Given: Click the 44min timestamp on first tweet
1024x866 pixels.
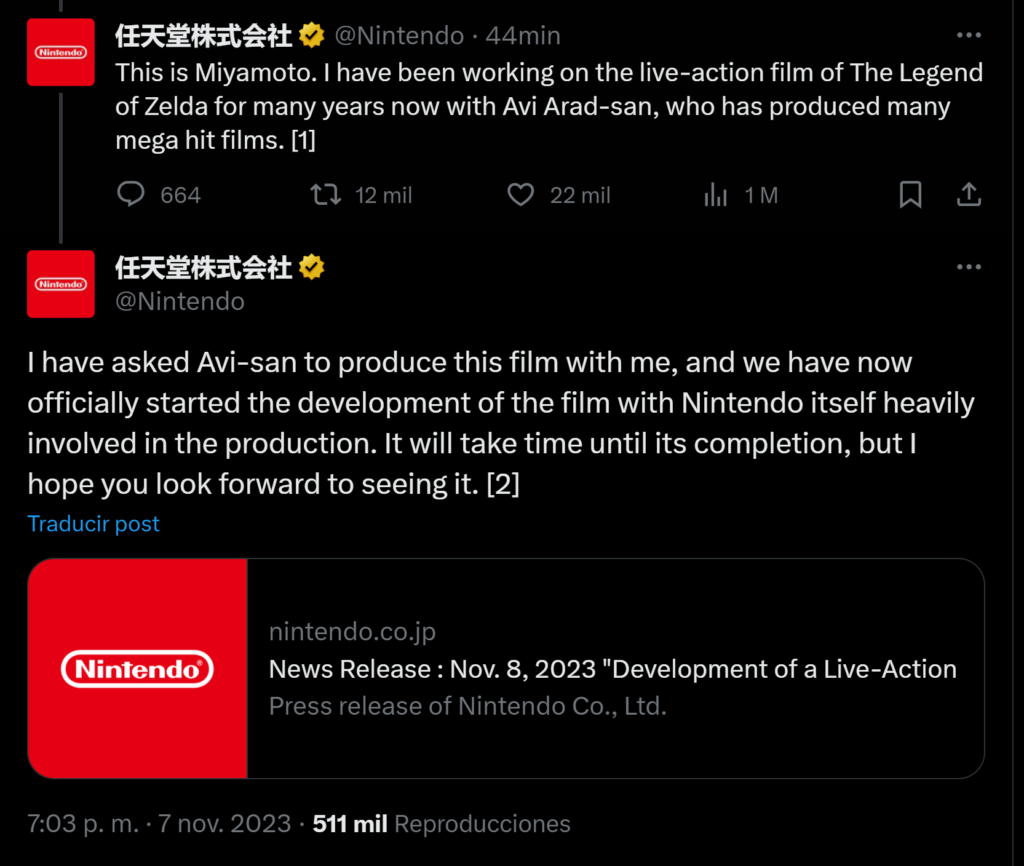Looking at the screenshot, I should (x=523, y=35).
